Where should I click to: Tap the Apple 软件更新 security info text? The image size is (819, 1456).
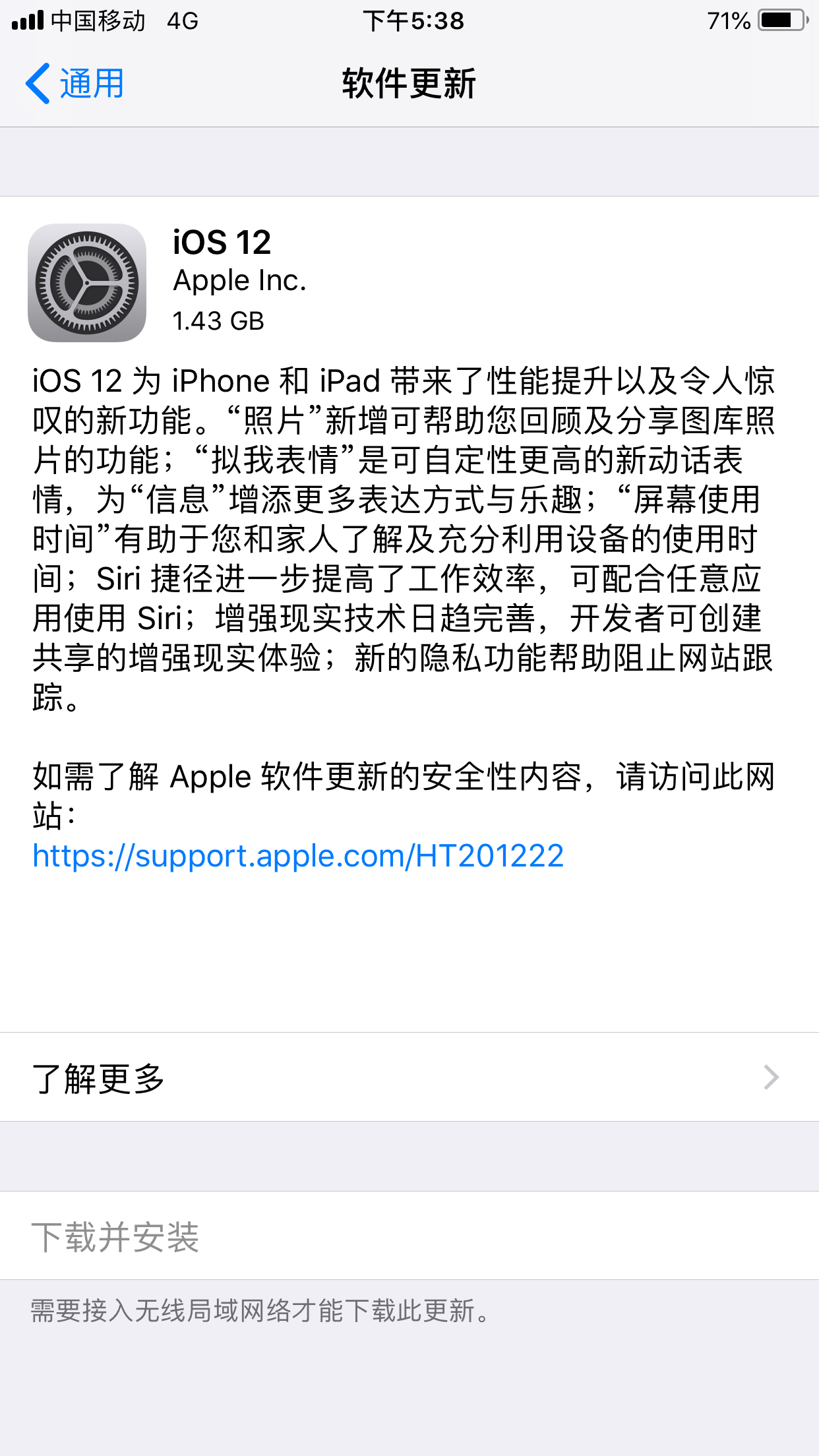click(404, 796)
